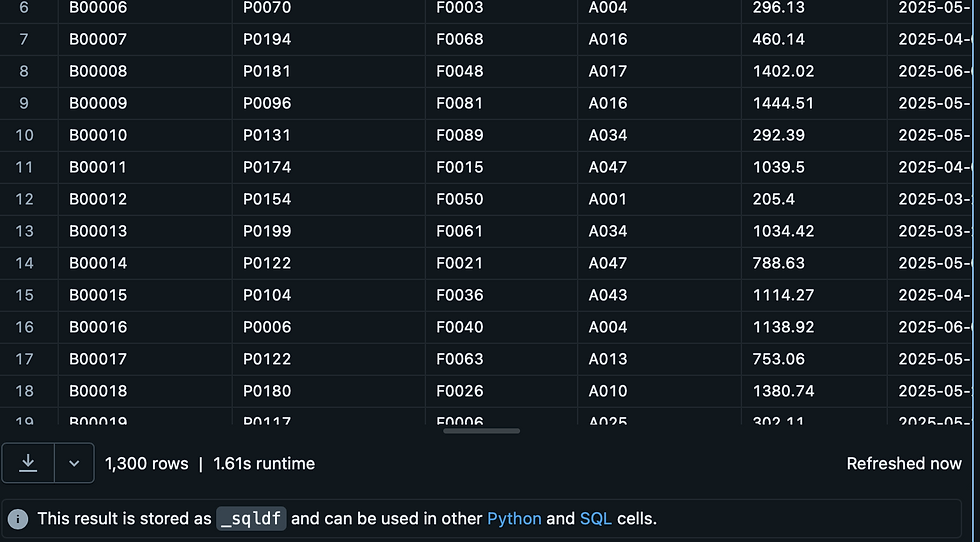Click the info icon beside the result message

18,519
